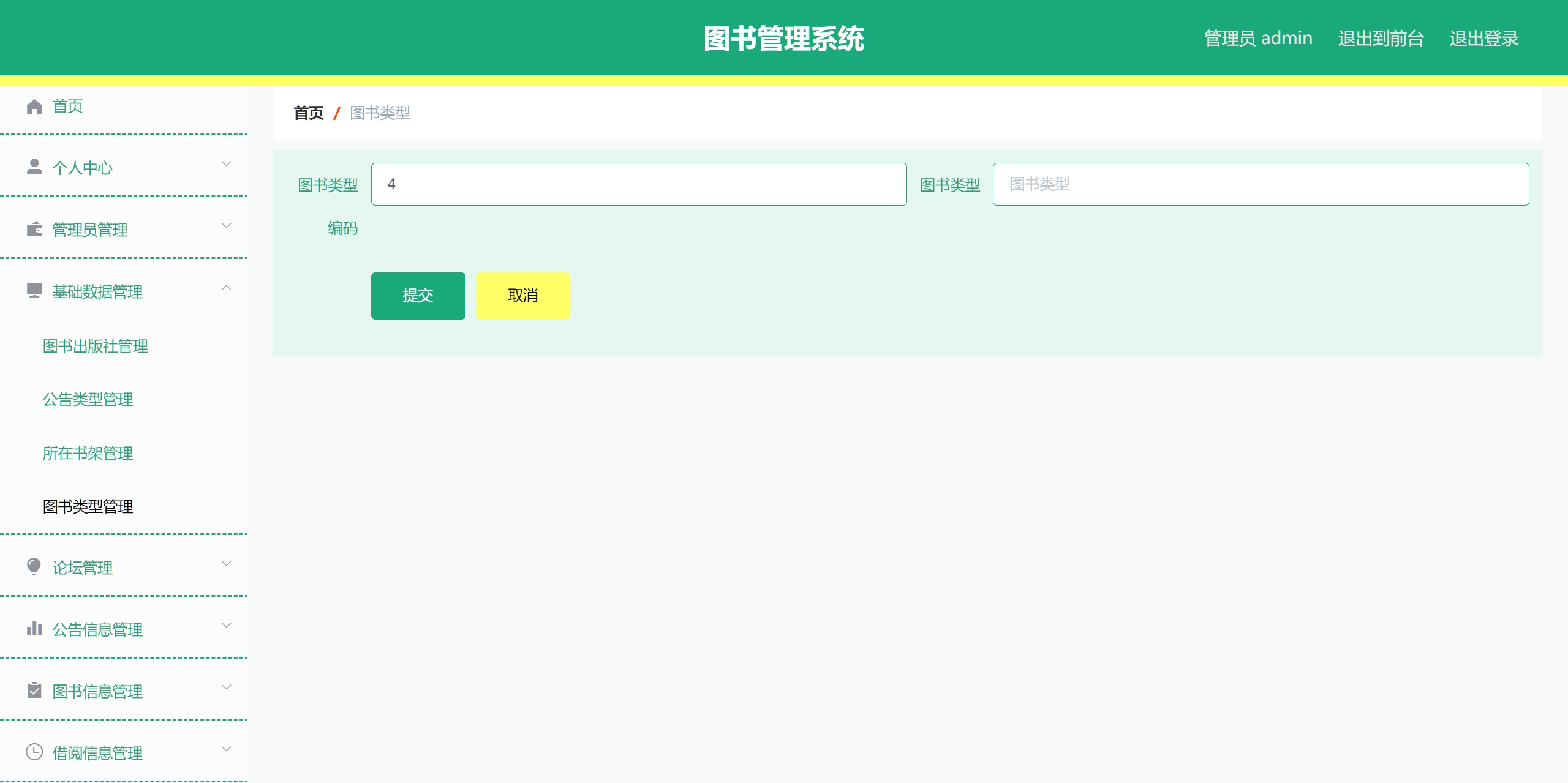
Task: Open the 个人中心 menu label
Action: click(x=82, y=168)
